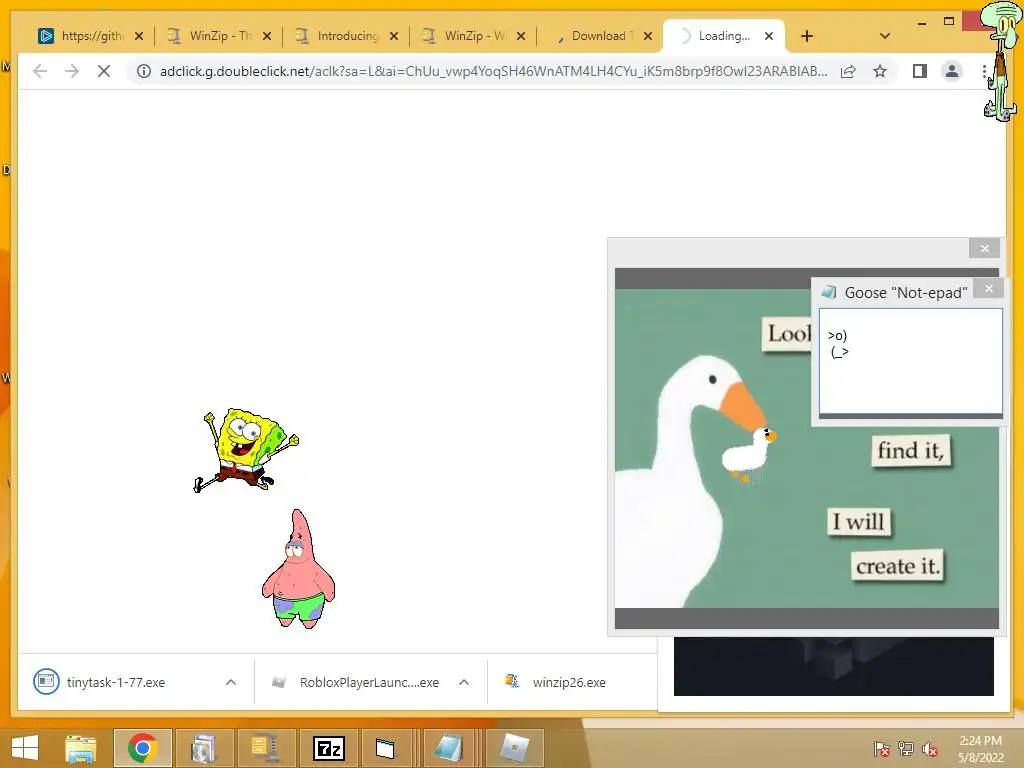
Task: Click the Goose Not-epad title icon
Action: [x=829, y=292]
